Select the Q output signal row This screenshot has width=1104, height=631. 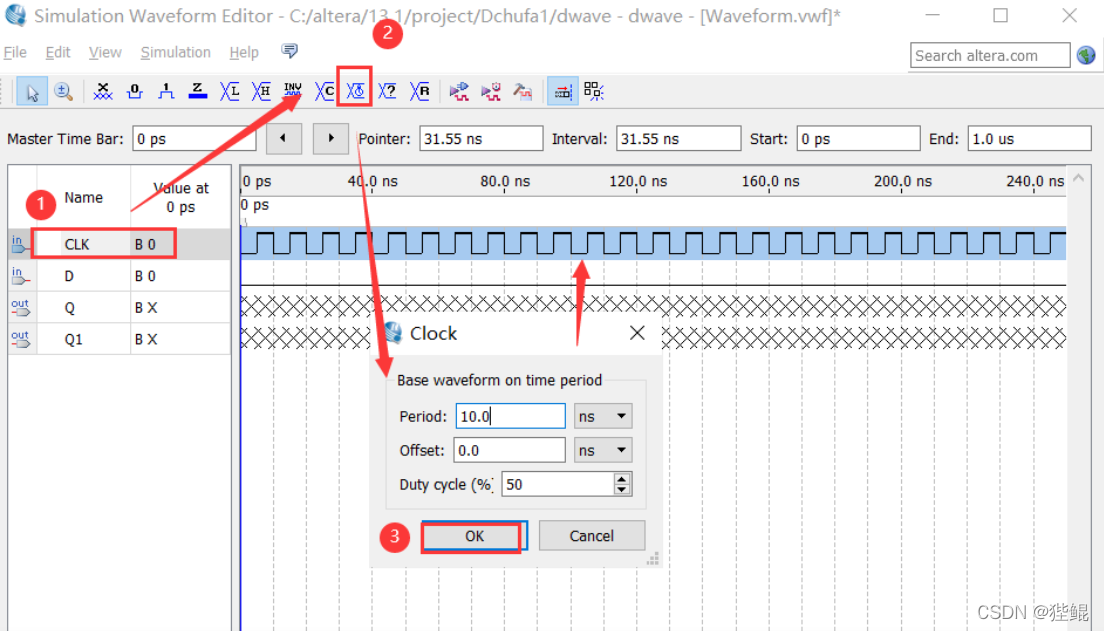click(x=119, y=308)
